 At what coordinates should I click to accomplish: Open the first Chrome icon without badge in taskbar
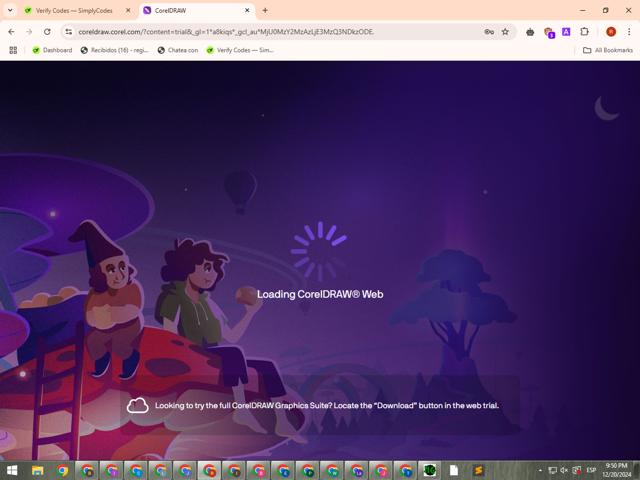point(62,471)
